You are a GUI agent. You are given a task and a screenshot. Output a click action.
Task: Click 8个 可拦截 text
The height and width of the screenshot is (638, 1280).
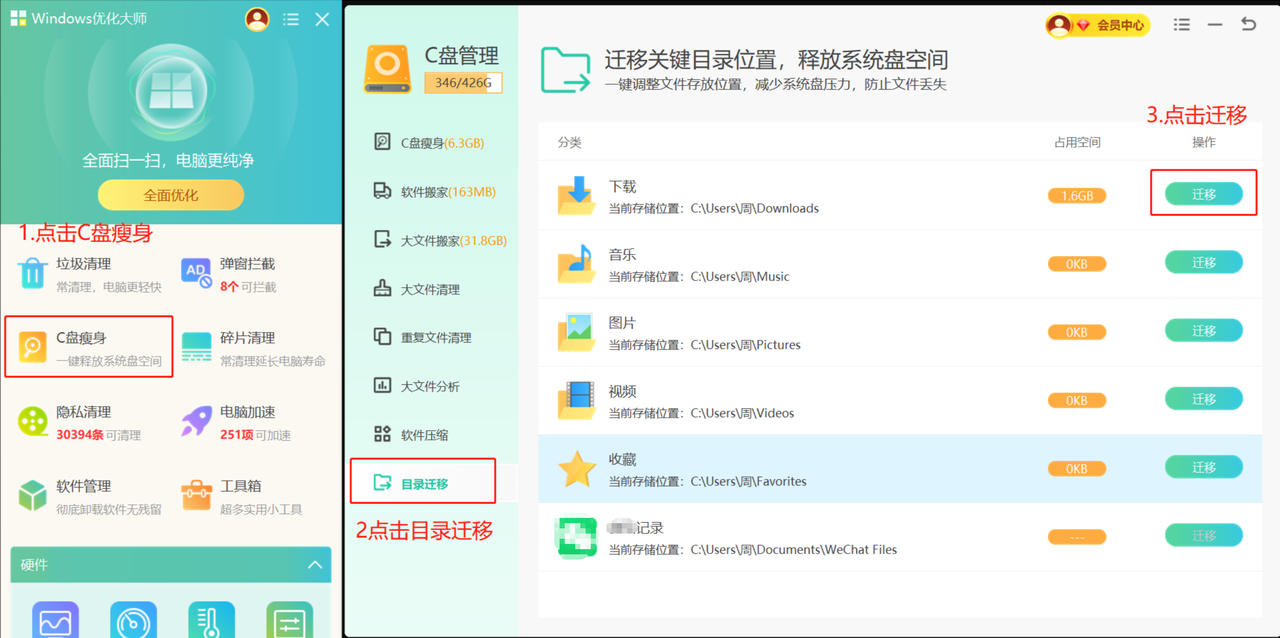tap(248, 287)
